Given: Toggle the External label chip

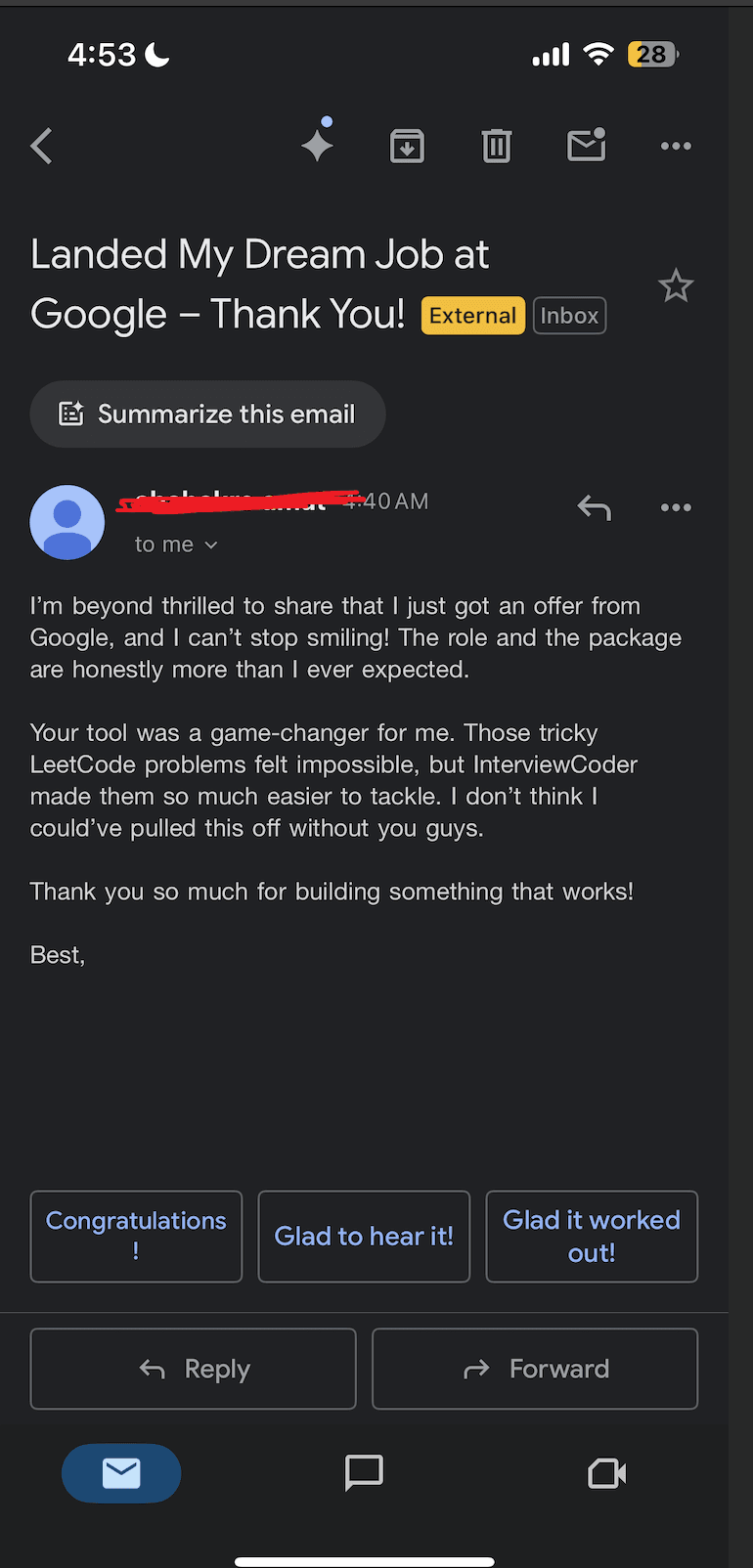Looking at the screenshot, I should [x=472, y=315].
